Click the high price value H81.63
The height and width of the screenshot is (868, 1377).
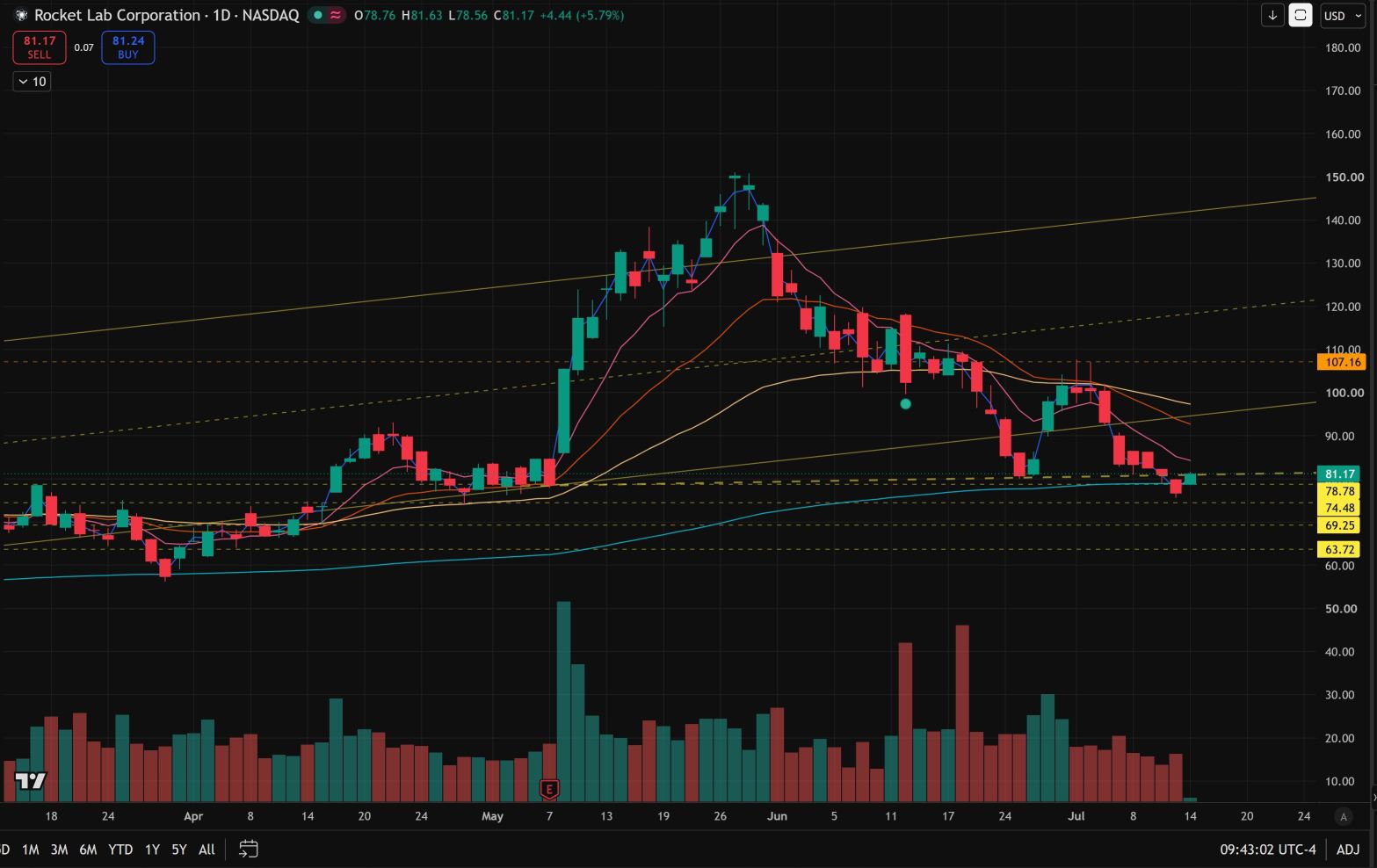click(x=422, y=15)
